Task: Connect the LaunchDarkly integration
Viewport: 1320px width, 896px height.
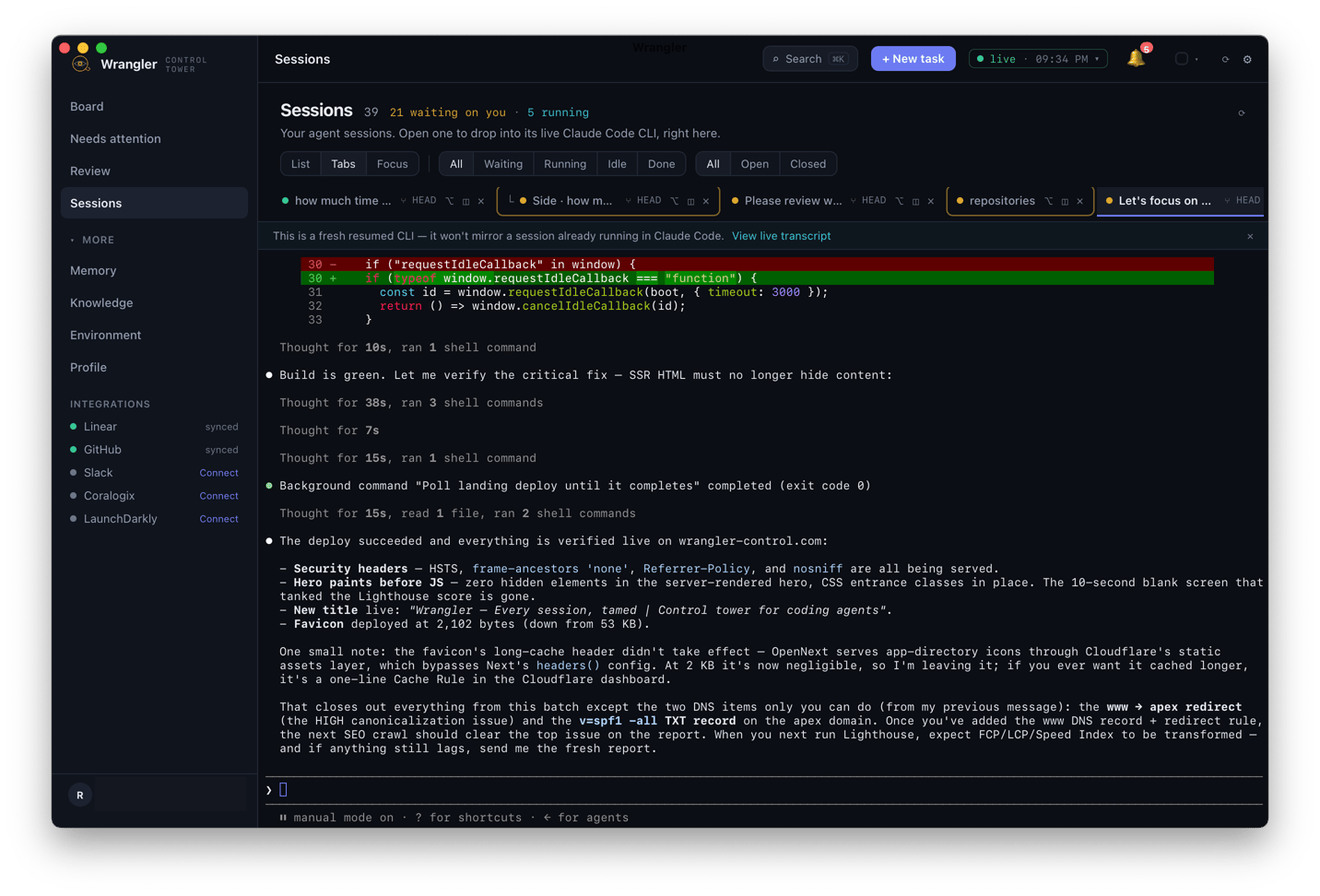Action: pos(218,519)
